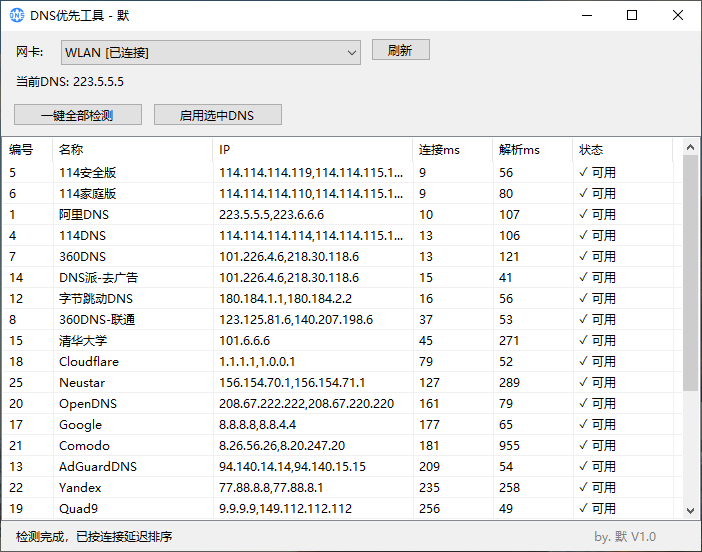Select the 114DNS row
This screenshot has height=552, width=702.
pyautogui.click(x=342, y=235)
